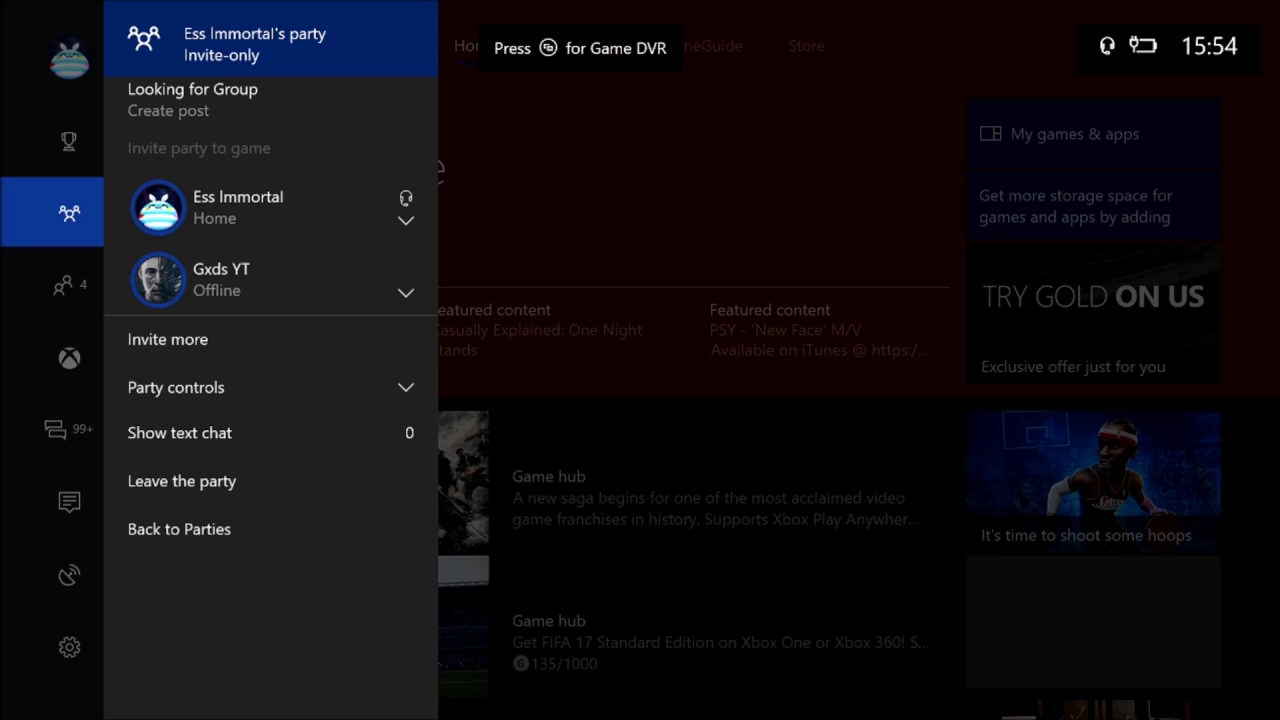
Task: Select the Party icon in the sidebar
Action: [x=52, y=212]
